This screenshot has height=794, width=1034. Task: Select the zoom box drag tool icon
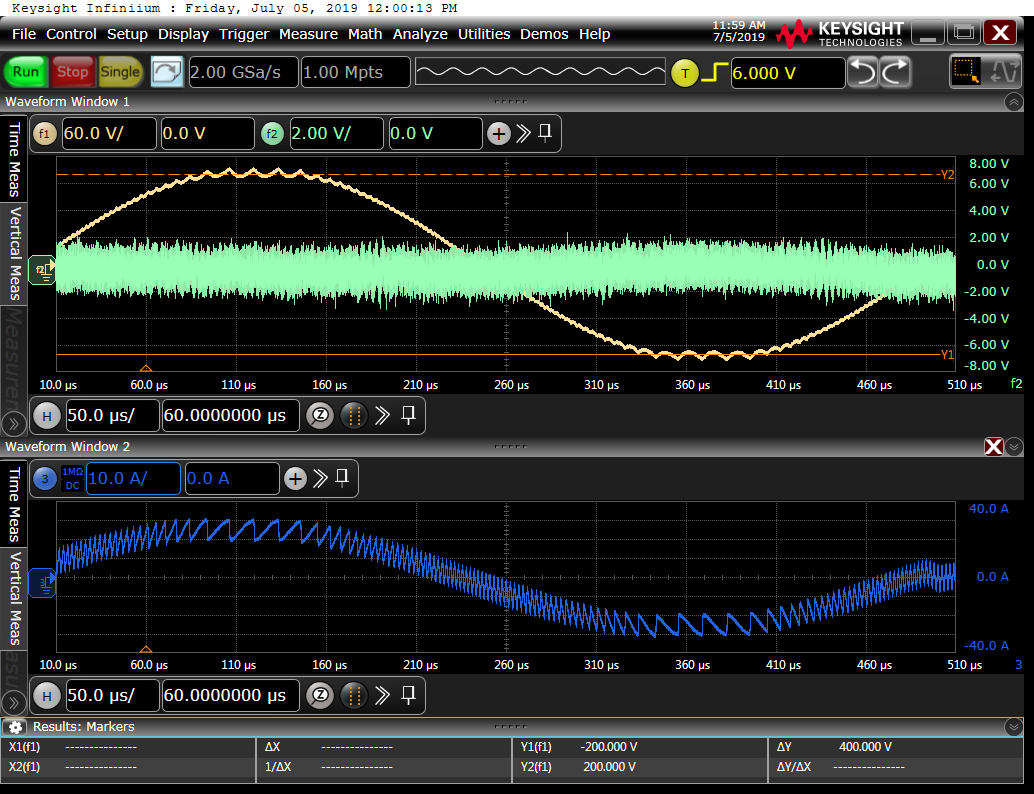pyautogui.click(x=965, y=72)
